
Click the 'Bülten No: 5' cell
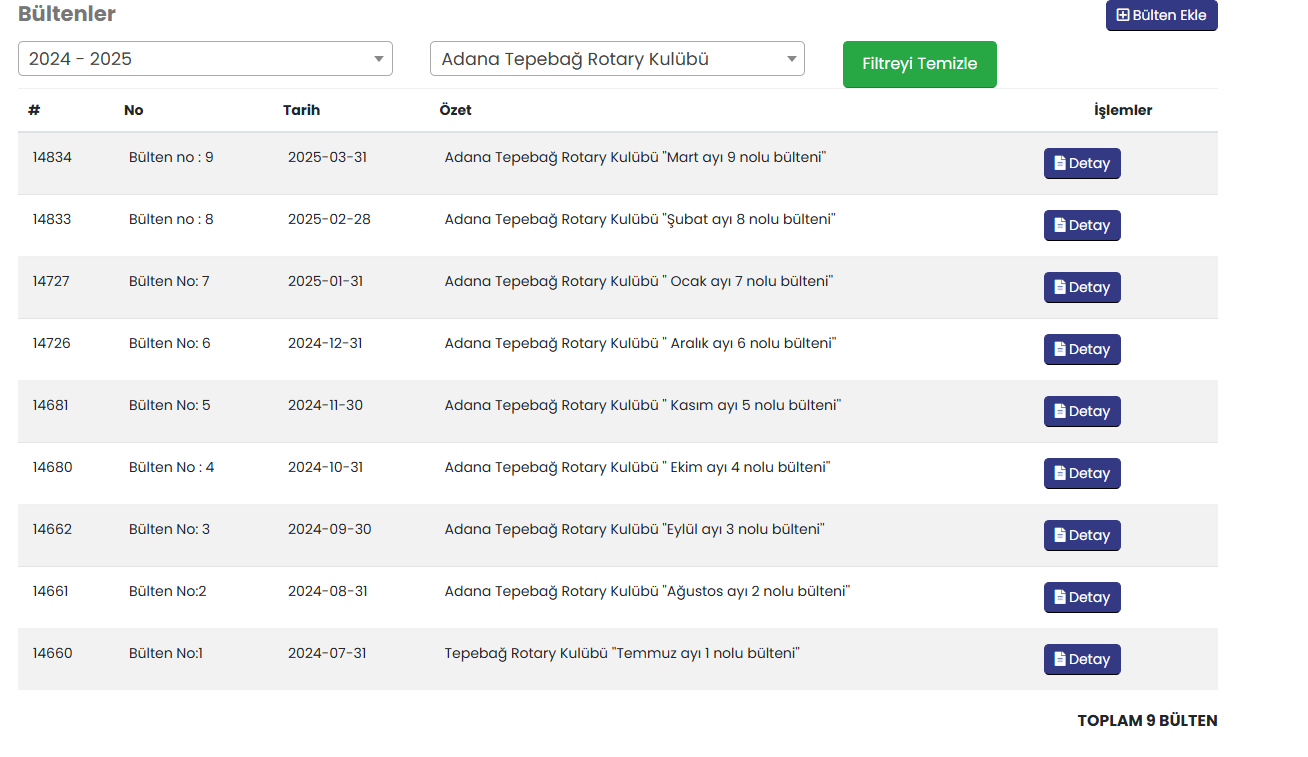[170, 405]
